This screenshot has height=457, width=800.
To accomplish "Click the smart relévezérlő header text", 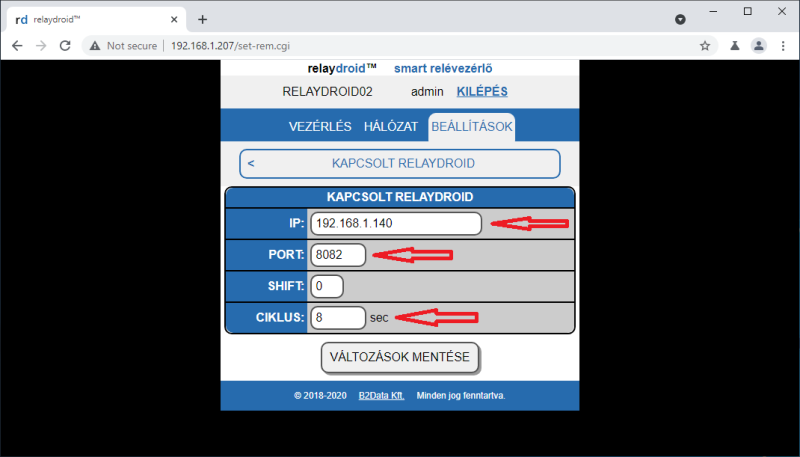I will 443,68.
